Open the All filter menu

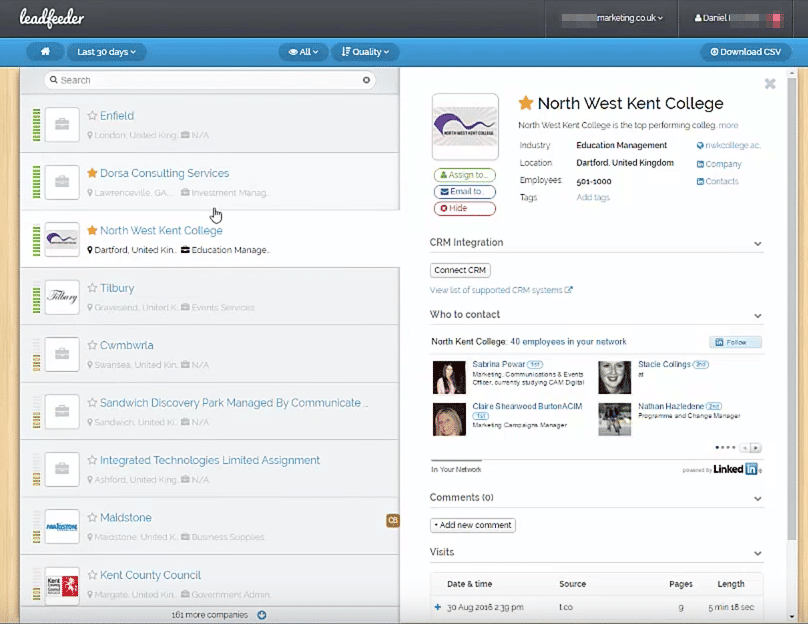pos(302,52)
